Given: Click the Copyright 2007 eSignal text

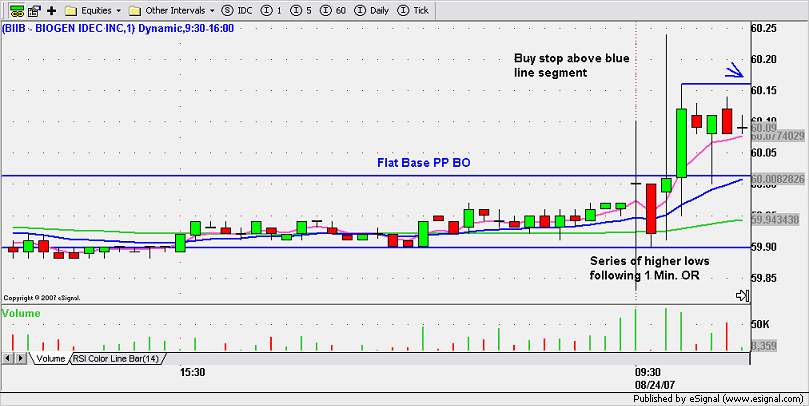Looking at the screenshot, I should click(x=42, y=298).
